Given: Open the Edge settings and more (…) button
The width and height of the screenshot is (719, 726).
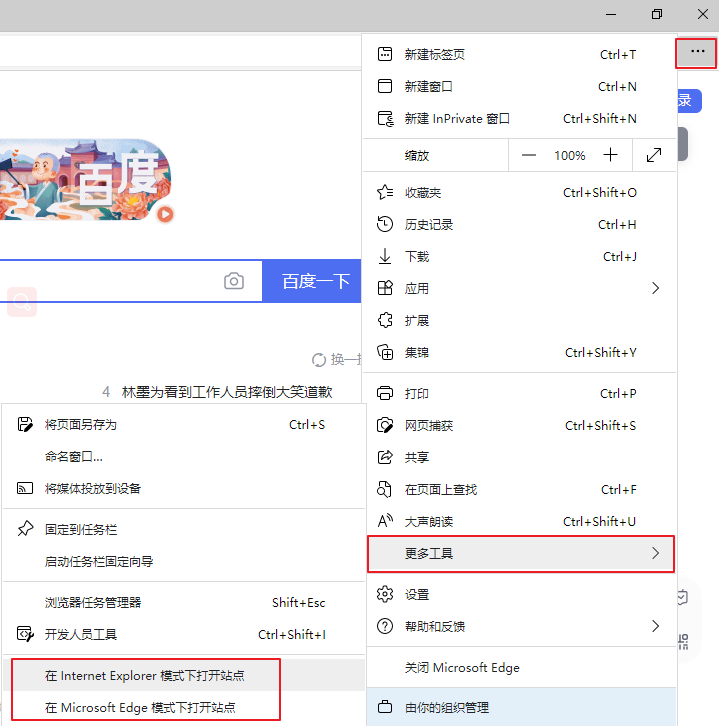Looking at the screenshot, I should pos(697,52).
